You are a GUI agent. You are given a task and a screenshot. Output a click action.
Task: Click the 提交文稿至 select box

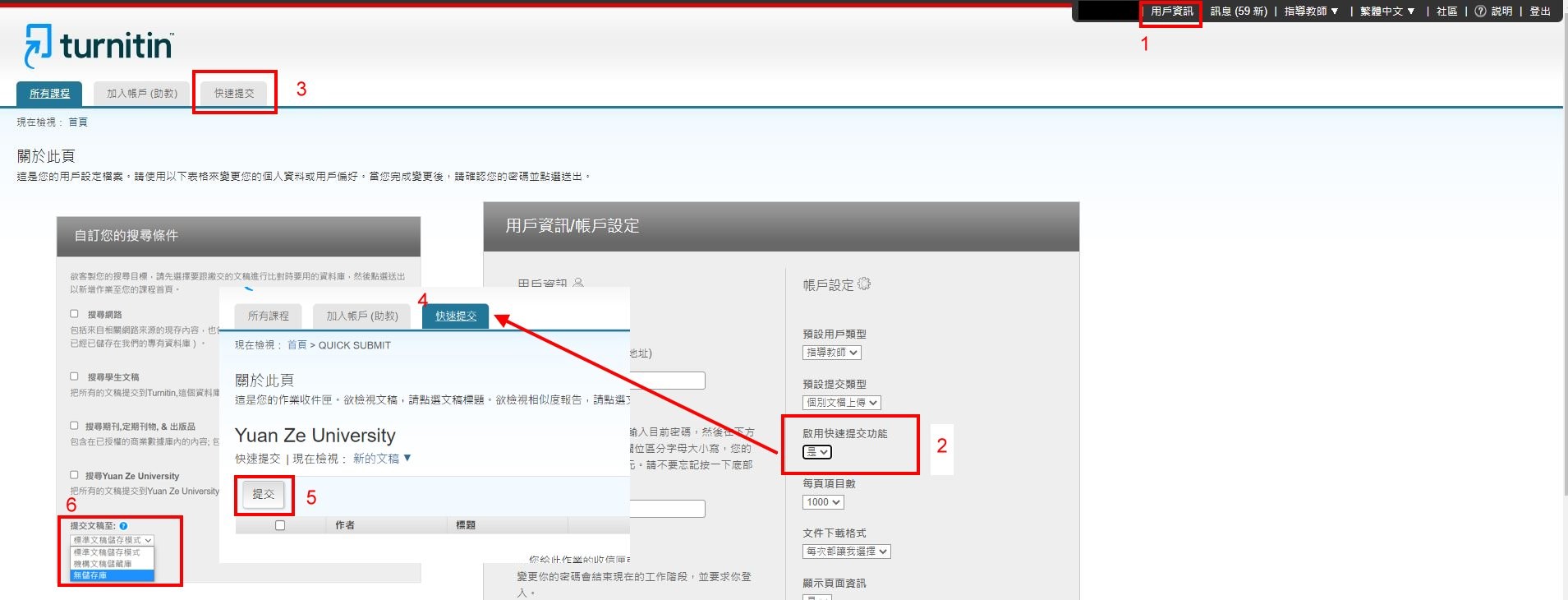[x=113, y=540]
